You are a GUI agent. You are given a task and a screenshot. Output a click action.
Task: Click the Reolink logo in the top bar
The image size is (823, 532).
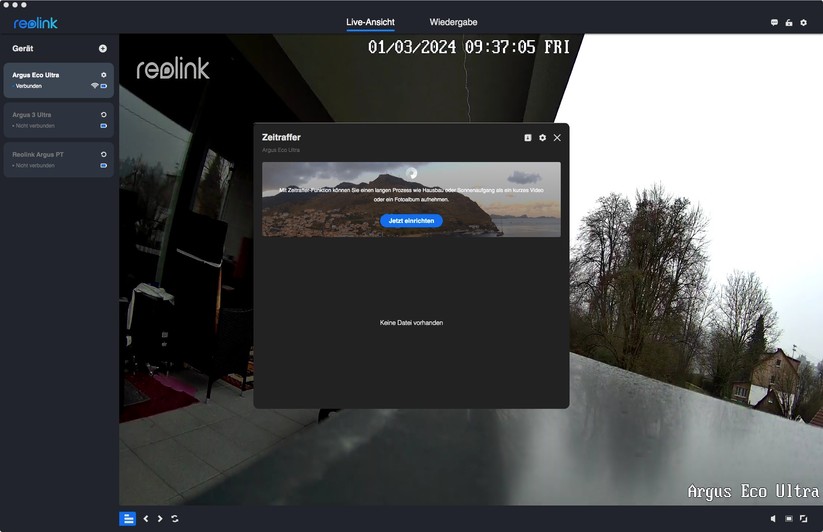(36, 23)
